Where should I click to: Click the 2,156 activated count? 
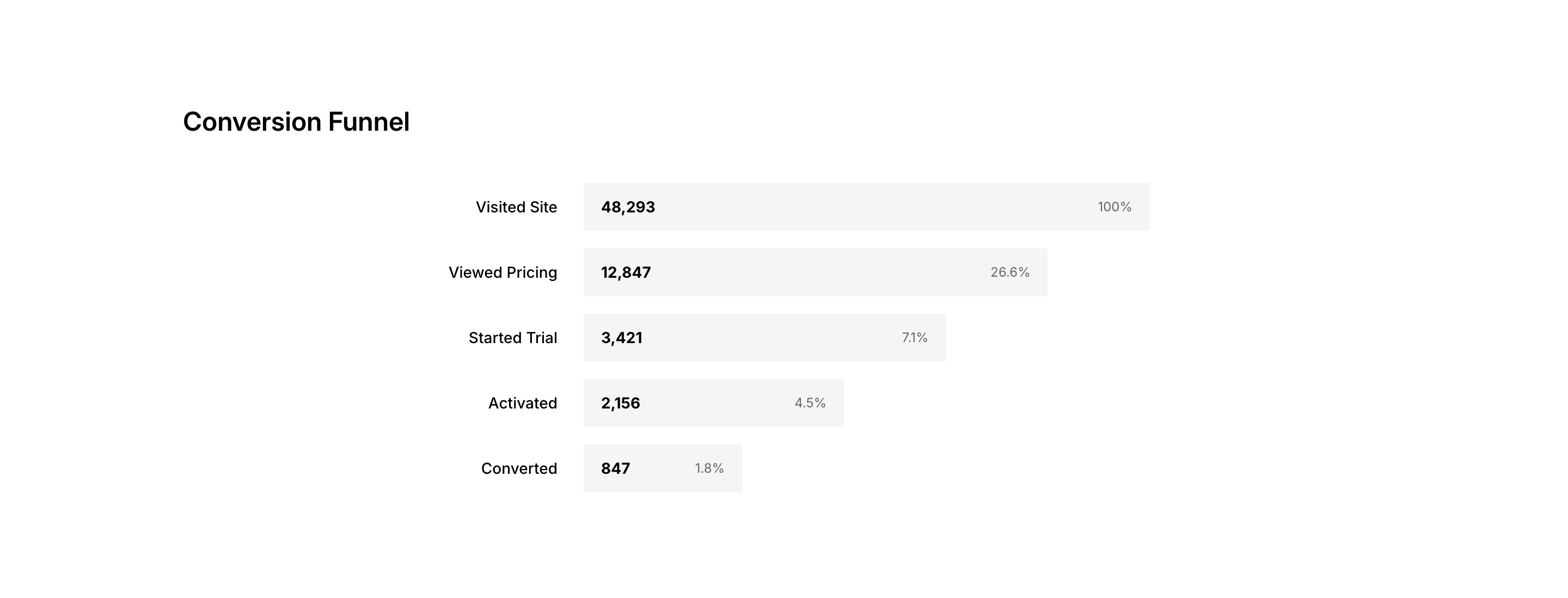tap(620, 403)
